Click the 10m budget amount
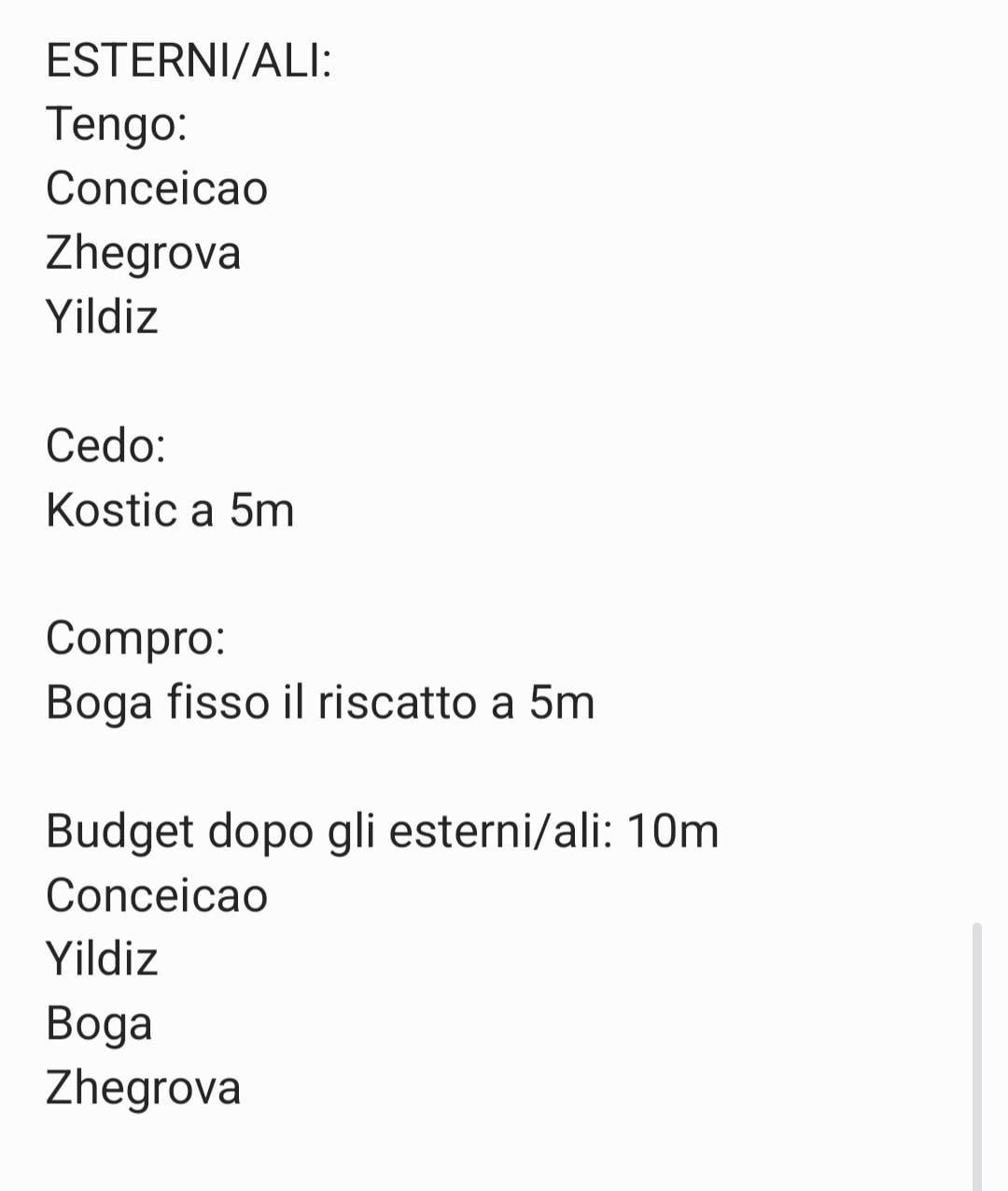1008x1191 pixels. (672, 831)
